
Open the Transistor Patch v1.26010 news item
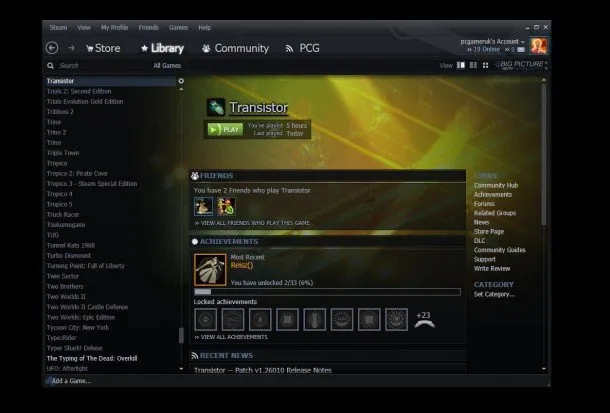(263, 370)
